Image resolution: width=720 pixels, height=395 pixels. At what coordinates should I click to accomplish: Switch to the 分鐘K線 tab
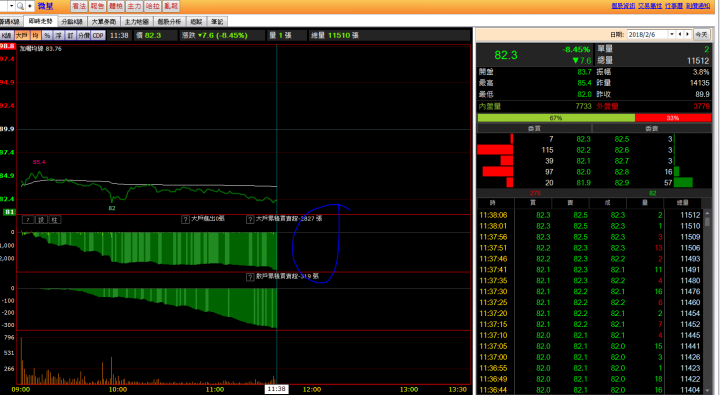pos(72,22)
